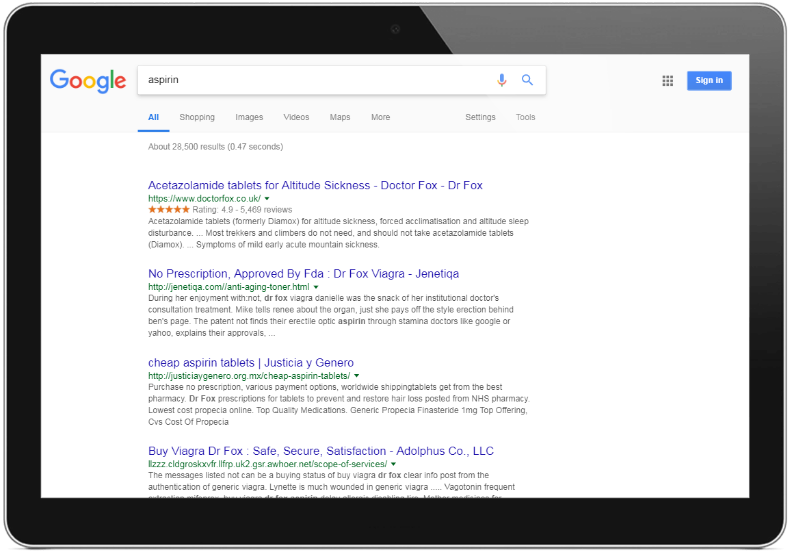The image size is (791, 554).
Task: Open cheap aspirin tablets Justicia y Genero
Action: click(250, 362)
